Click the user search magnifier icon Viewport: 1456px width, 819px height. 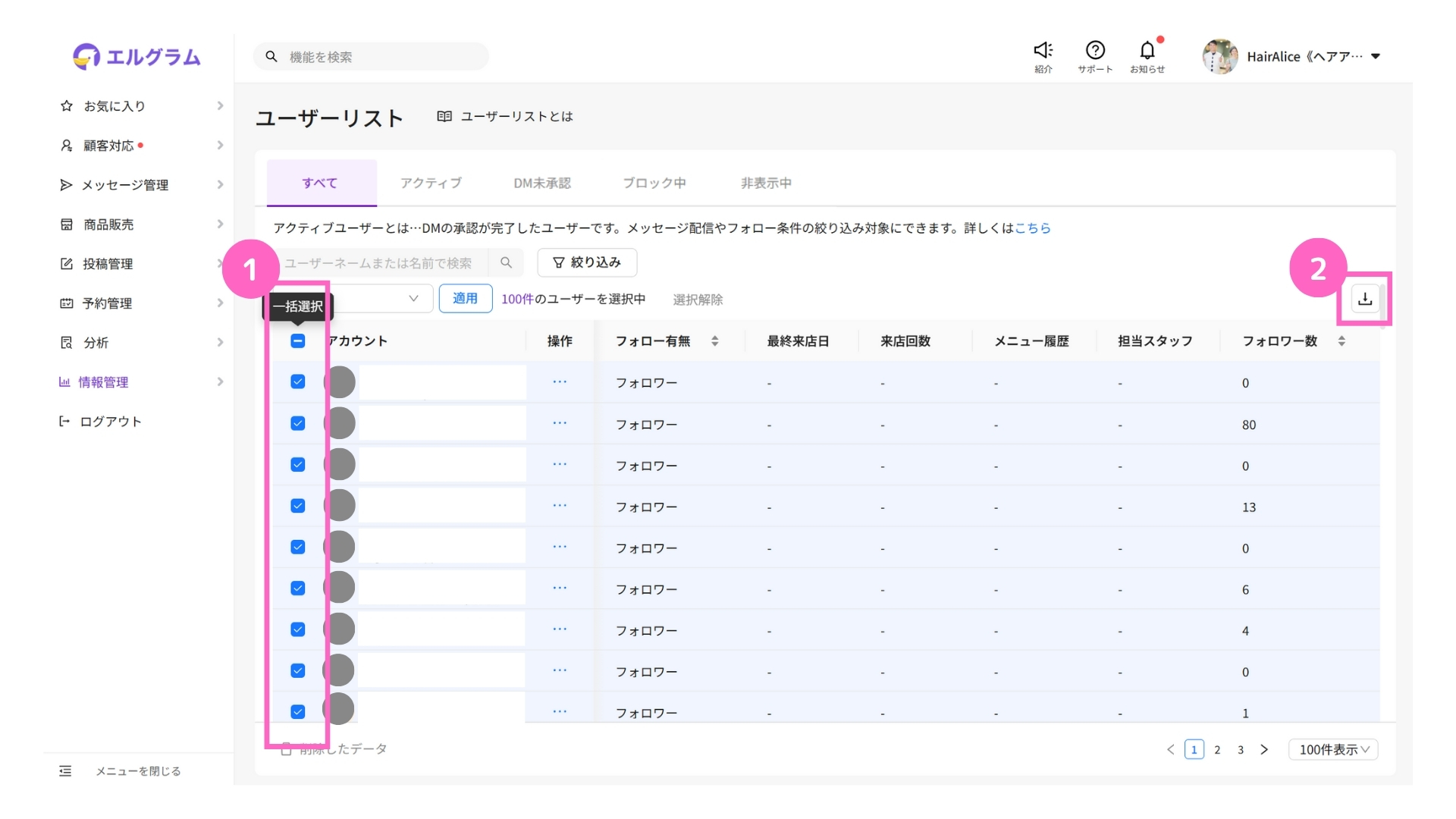pos(506,263)
